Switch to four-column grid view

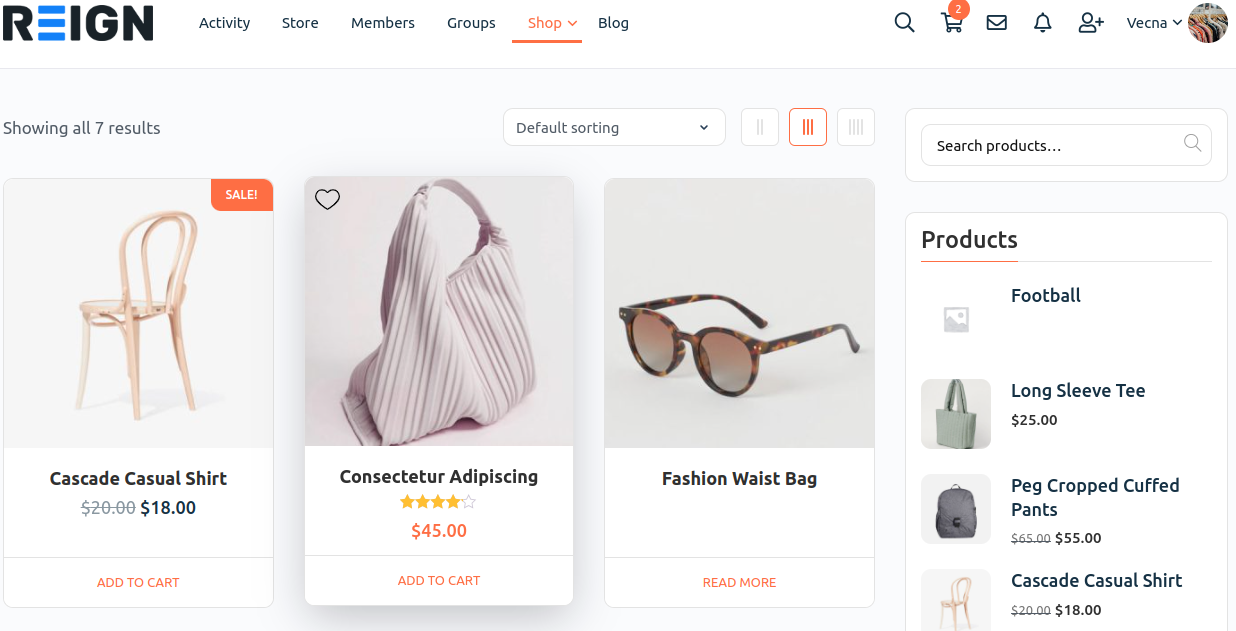pyautogui.click(x=856, y=127)
